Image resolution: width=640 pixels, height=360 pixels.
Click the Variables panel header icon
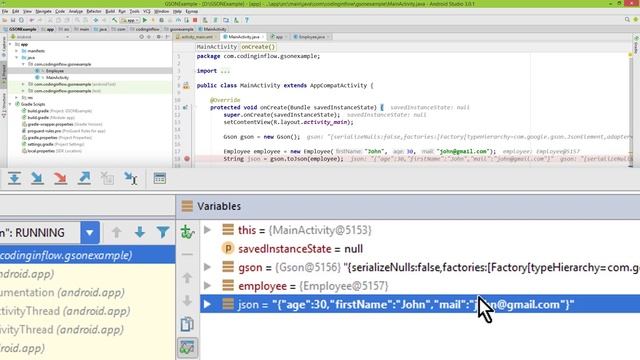coord(187,206)
